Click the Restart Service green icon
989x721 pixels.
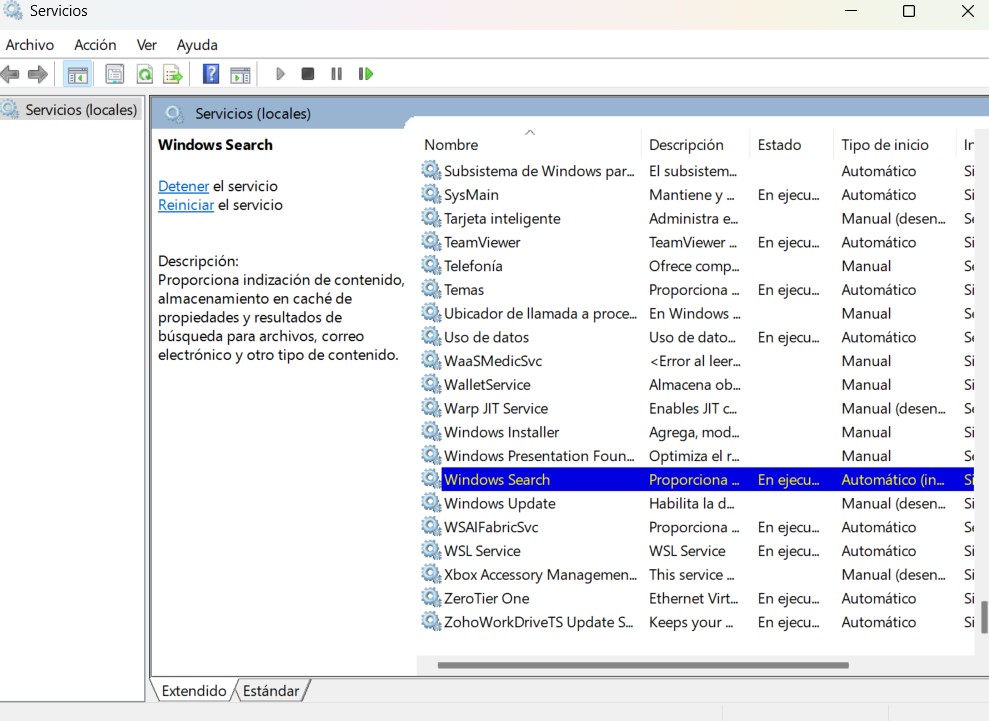[x=366, y=74]
